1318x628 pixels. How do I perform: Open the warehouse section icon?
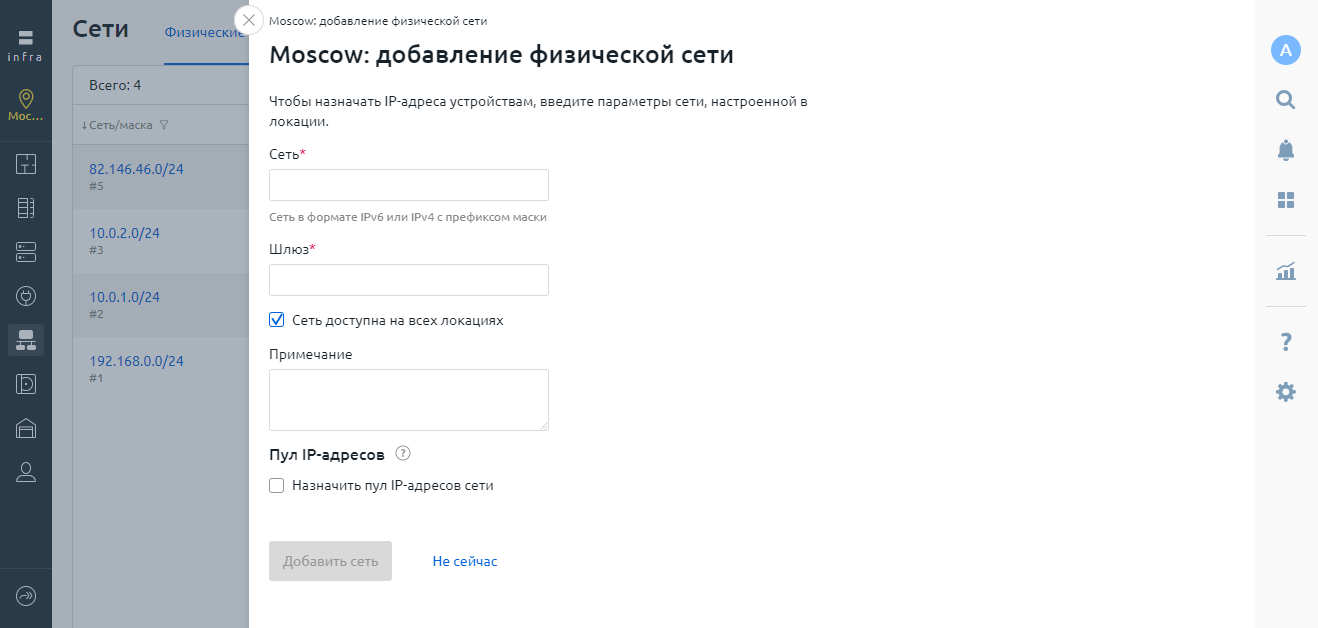coord(26,428)
